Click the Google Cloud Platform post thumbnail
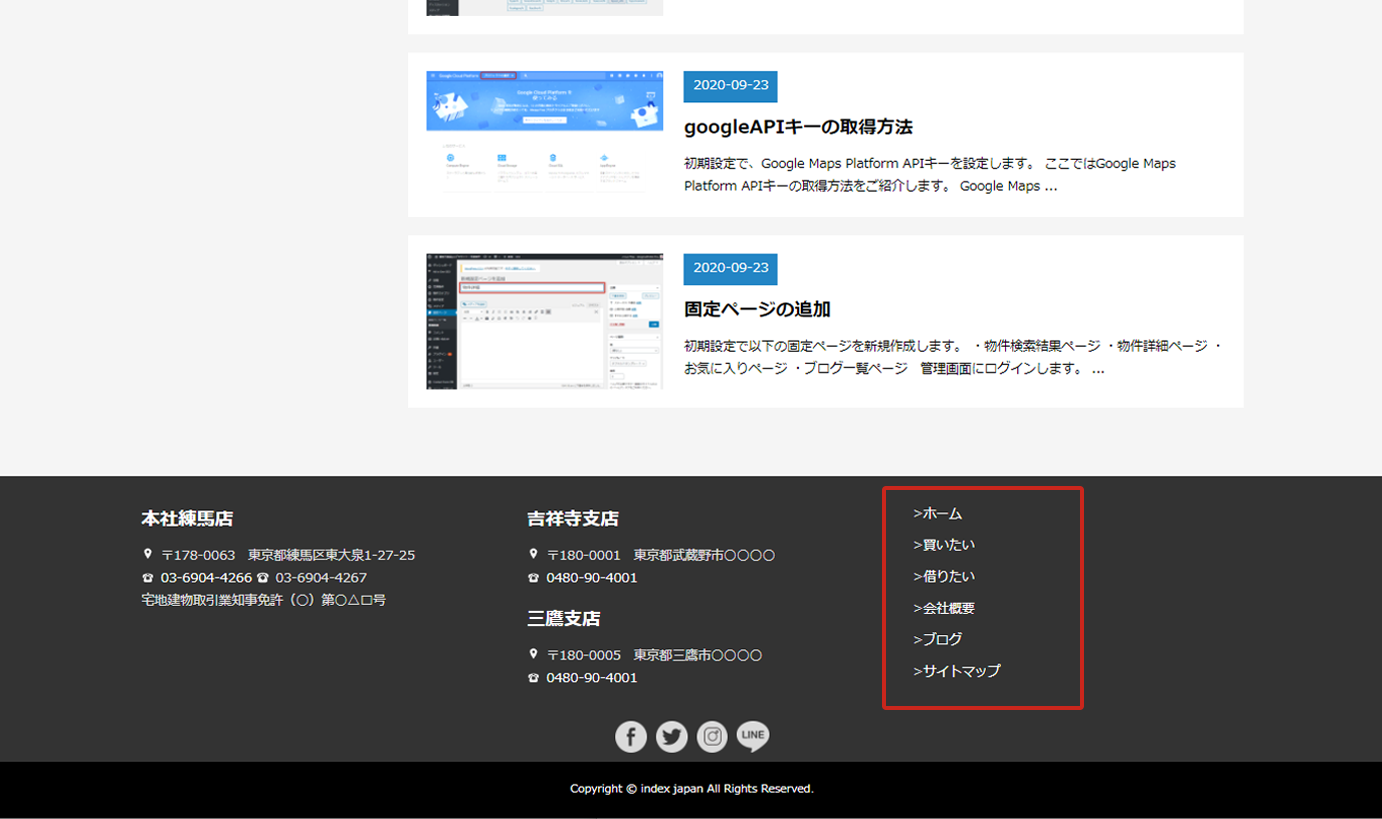This screenshot has width=1382, height=819. click(x=544, y=133)
